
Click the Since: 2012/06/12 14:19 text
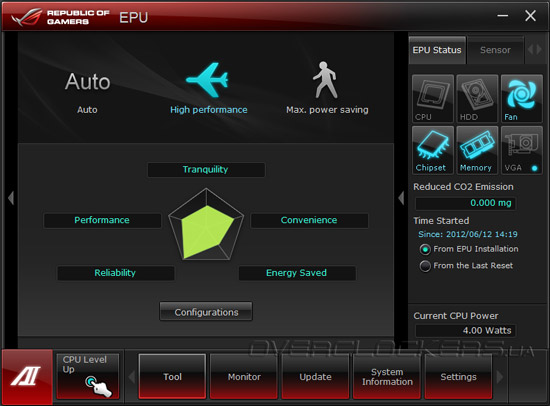pos(468,234)
